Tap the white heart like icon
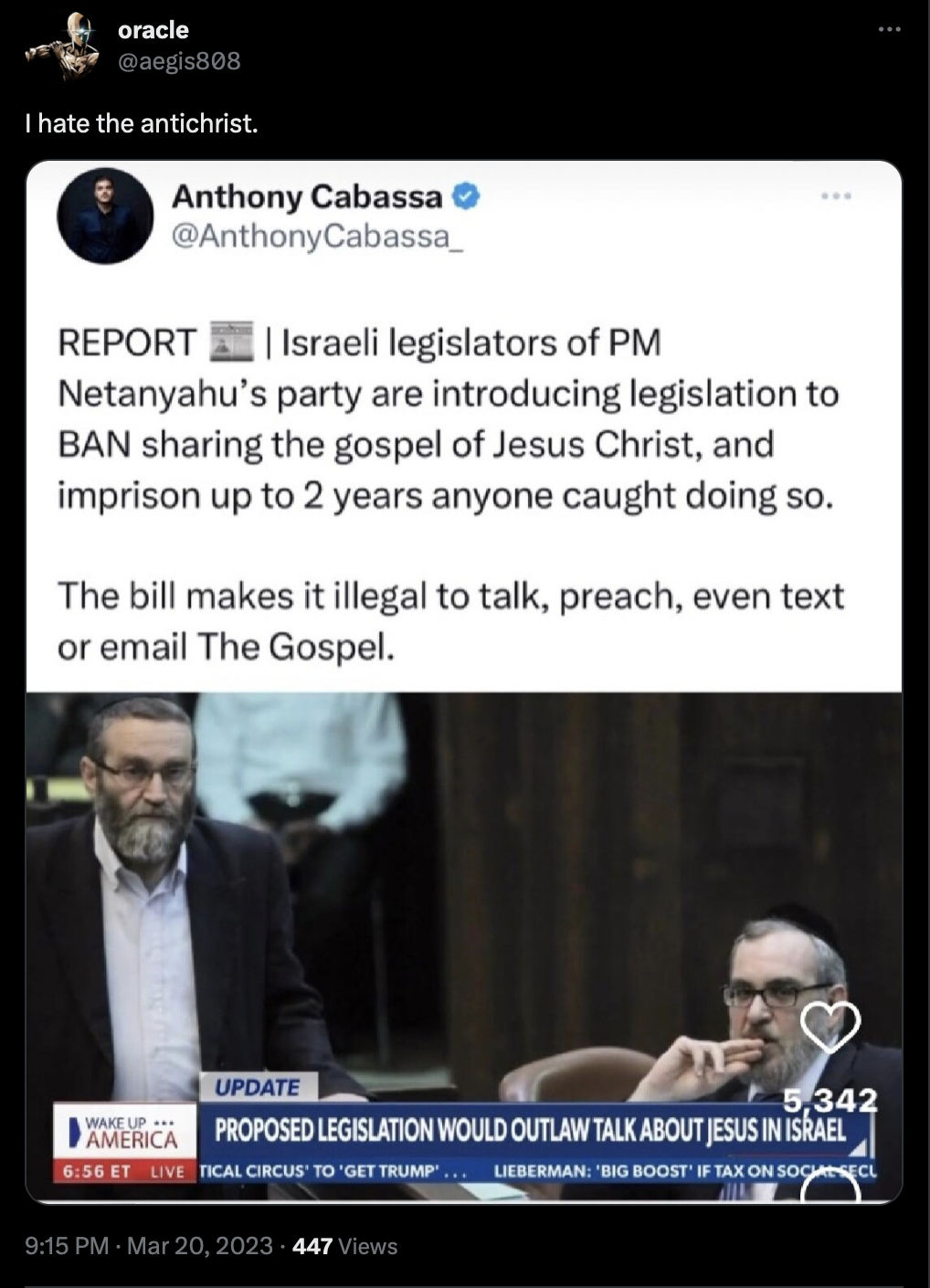The image size is (930, 1288). pyautogui.click(x=830, y=1025)
